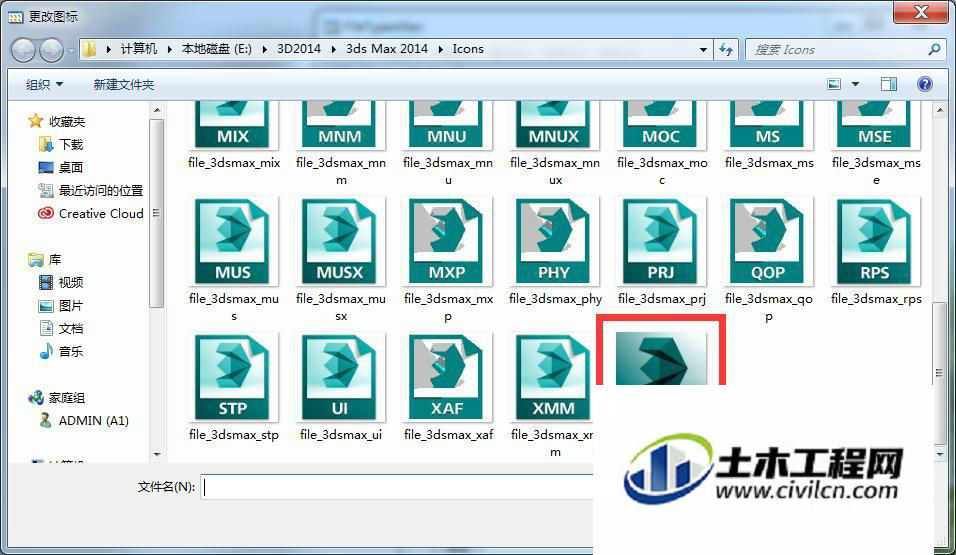
Task: Select the UI file icon
Action: pos(341,376)
